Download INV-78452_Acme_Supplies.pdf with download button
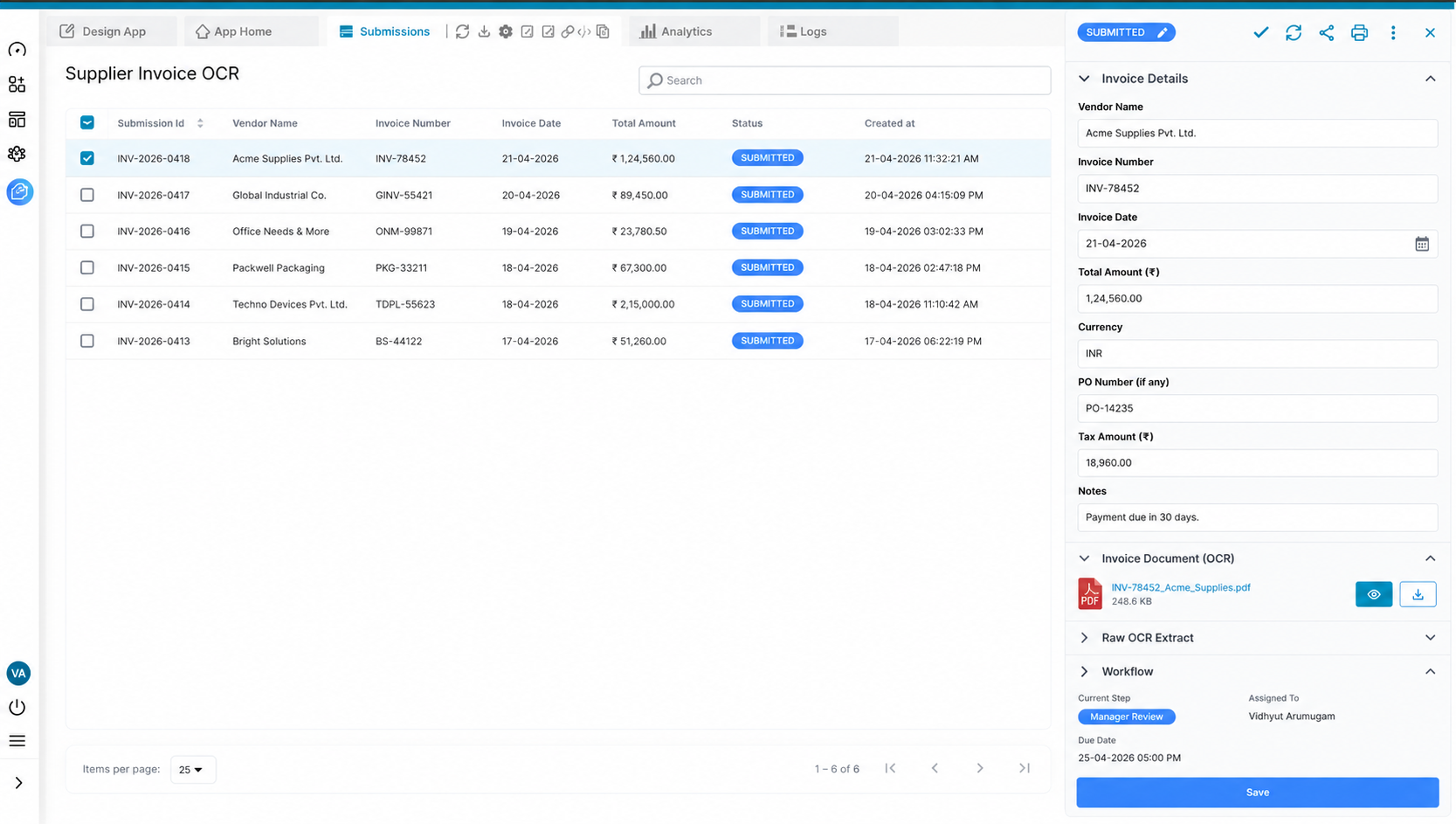Image resolution: width=1456 pixels, height=824 pixels. pyautogui.click(x=1418, y=594)
